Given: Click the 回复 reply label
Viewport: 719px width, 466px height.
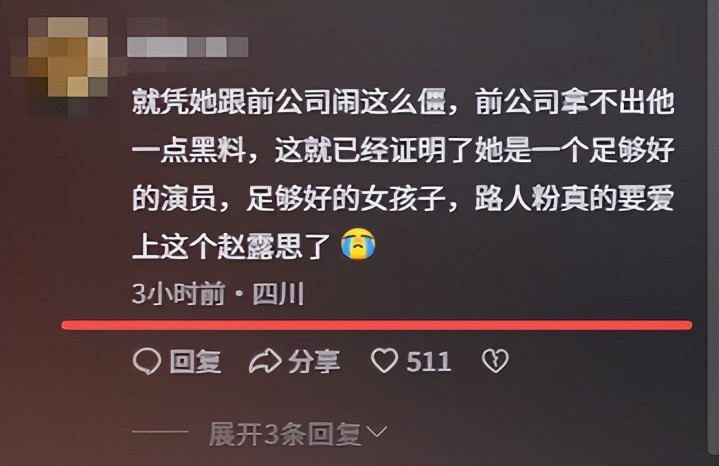Looking at the screenshot, I should coord(195,361).
